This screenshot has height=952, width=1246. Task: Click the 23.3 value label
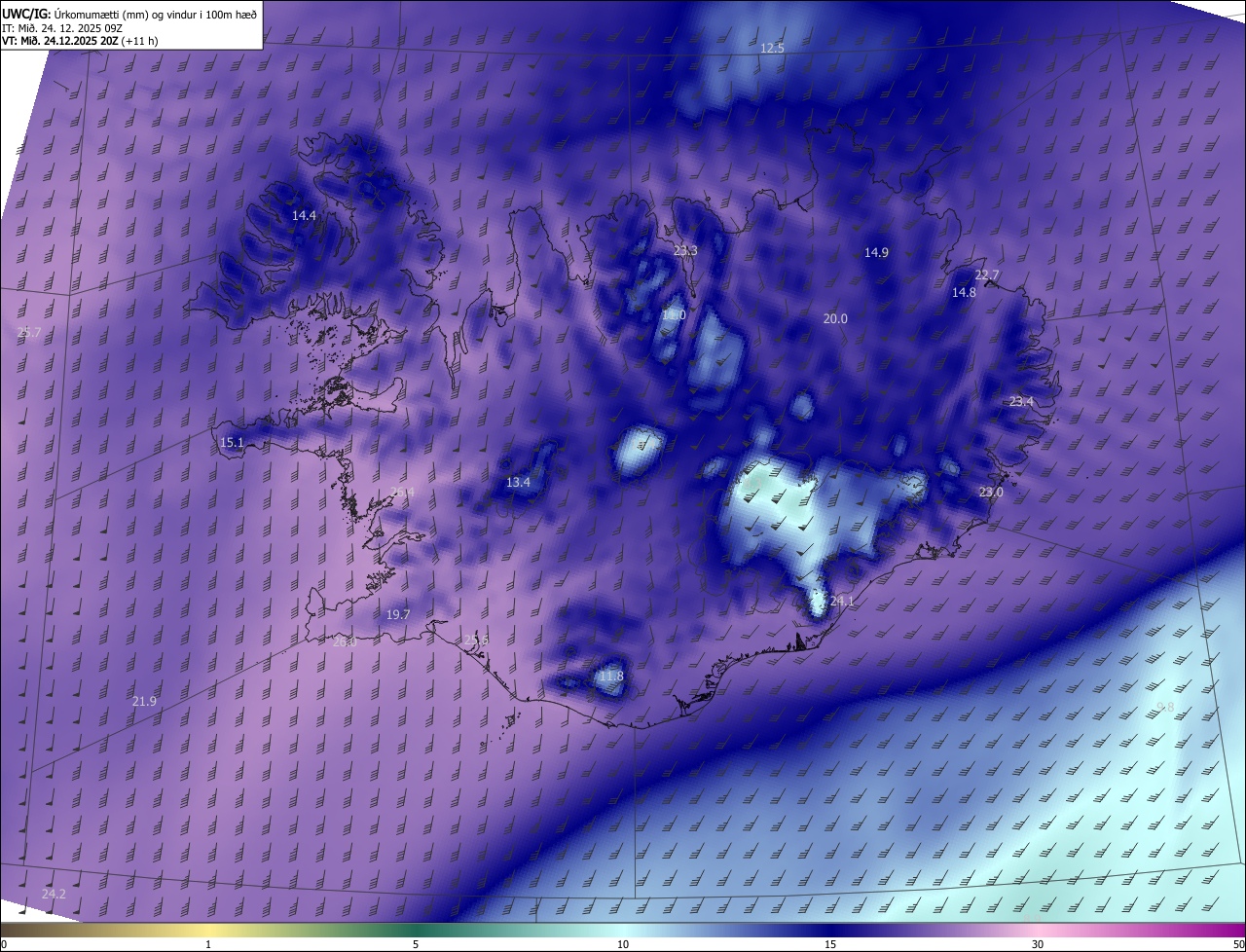click(685, 250)
